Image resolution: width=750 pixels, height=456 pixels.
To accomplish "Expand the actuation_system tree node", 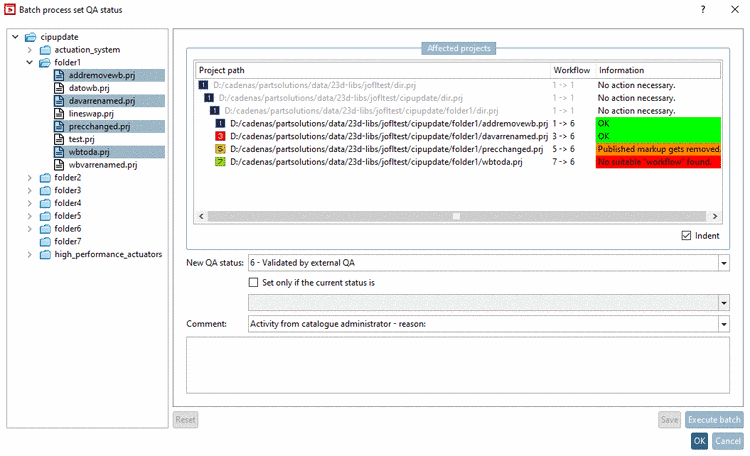I will (x=30, y=50).
